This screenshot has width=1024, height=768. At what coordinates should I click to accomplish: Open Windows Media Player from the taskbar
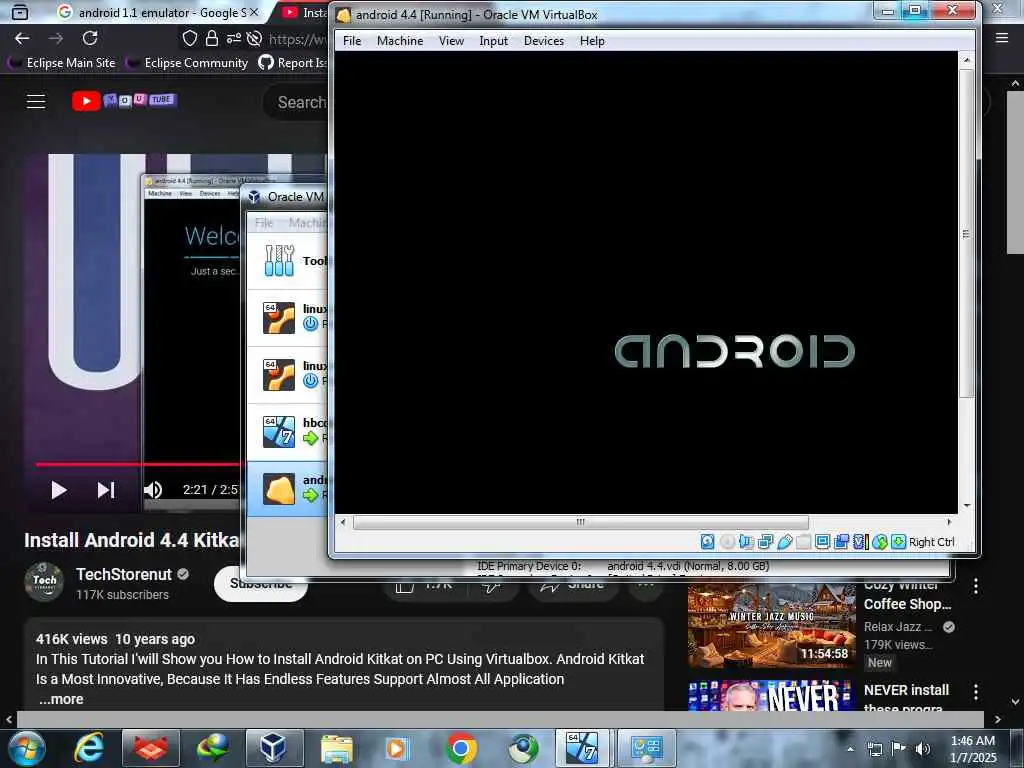(398, 748)
